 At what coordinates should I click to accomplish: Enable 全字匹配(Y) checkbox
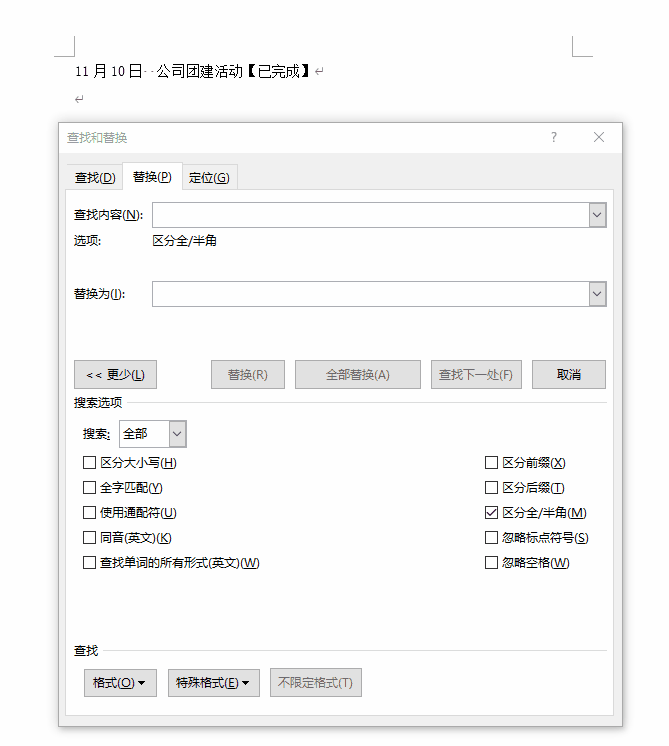pos(89,488)
